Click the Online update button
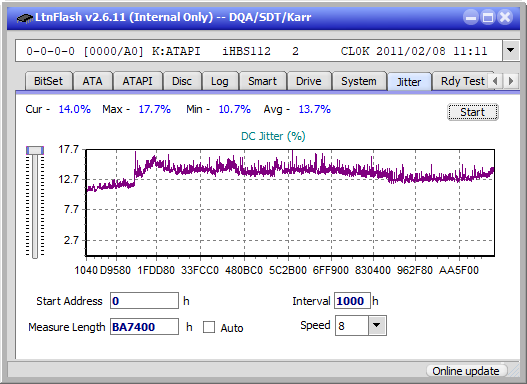527x384 pixels. point(466,371)
